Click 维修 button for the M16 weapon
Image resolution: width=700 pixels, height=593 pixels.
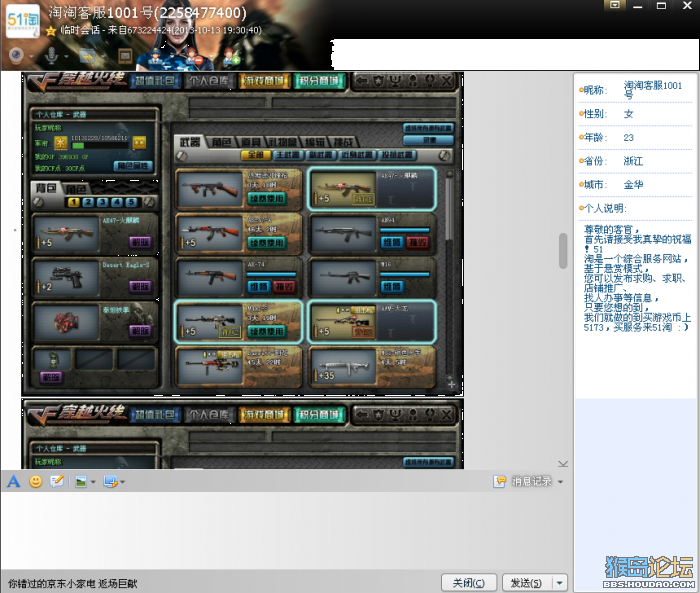[x=392, y=286]
